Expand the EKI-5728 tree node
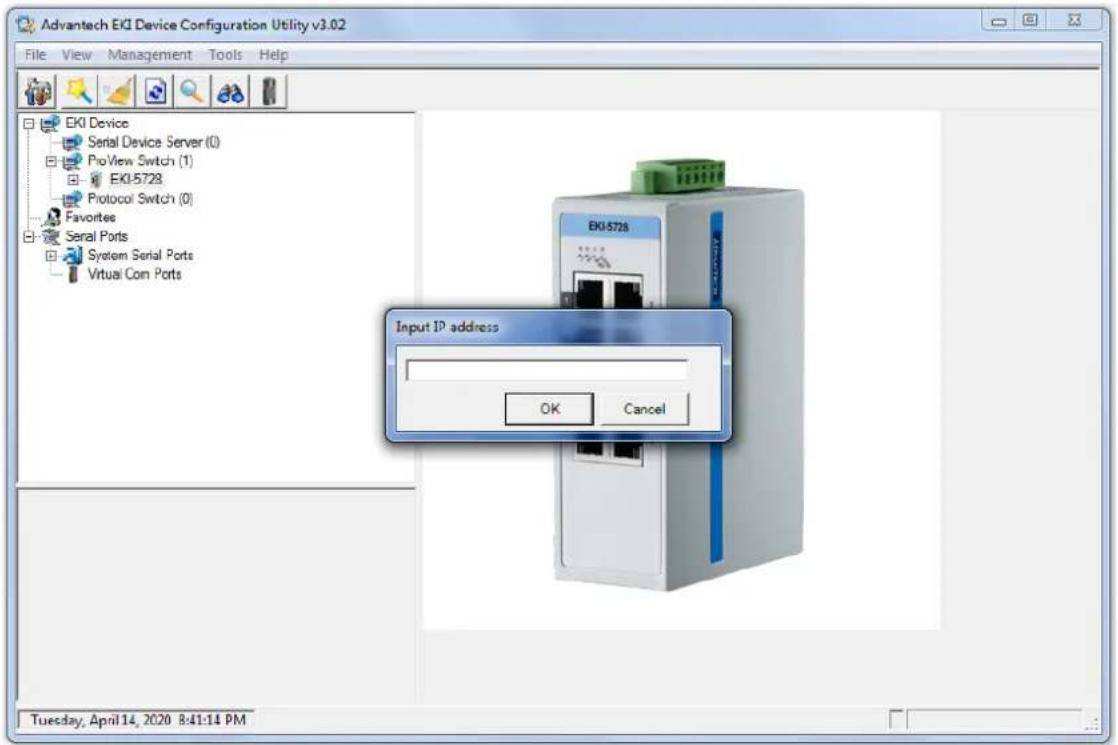1118x745 pixels. click(x=73, y=180)
